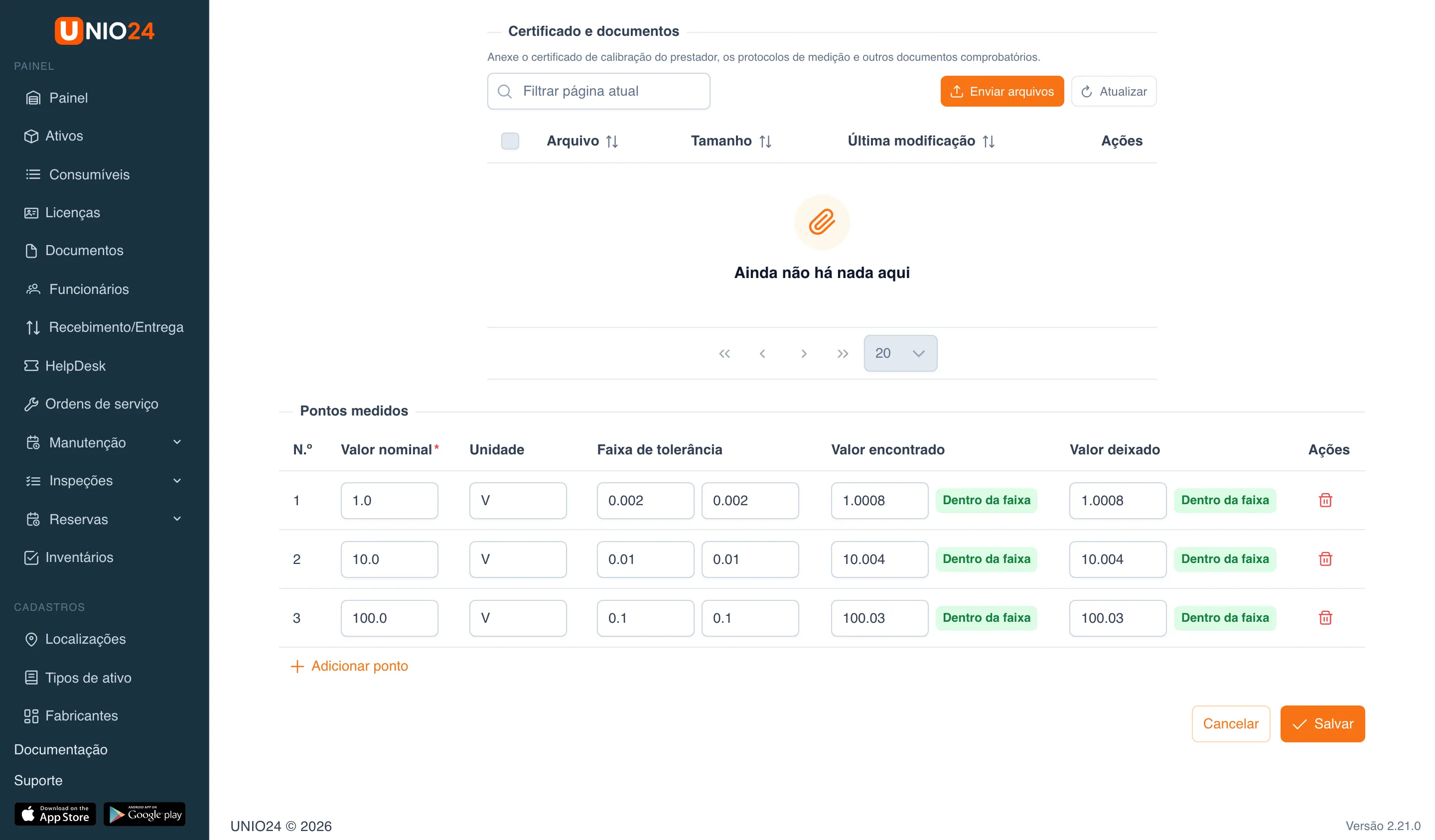1435x840 pixels.
Task: Click Adicionar ponto link
Action: [x=349, y=666]
